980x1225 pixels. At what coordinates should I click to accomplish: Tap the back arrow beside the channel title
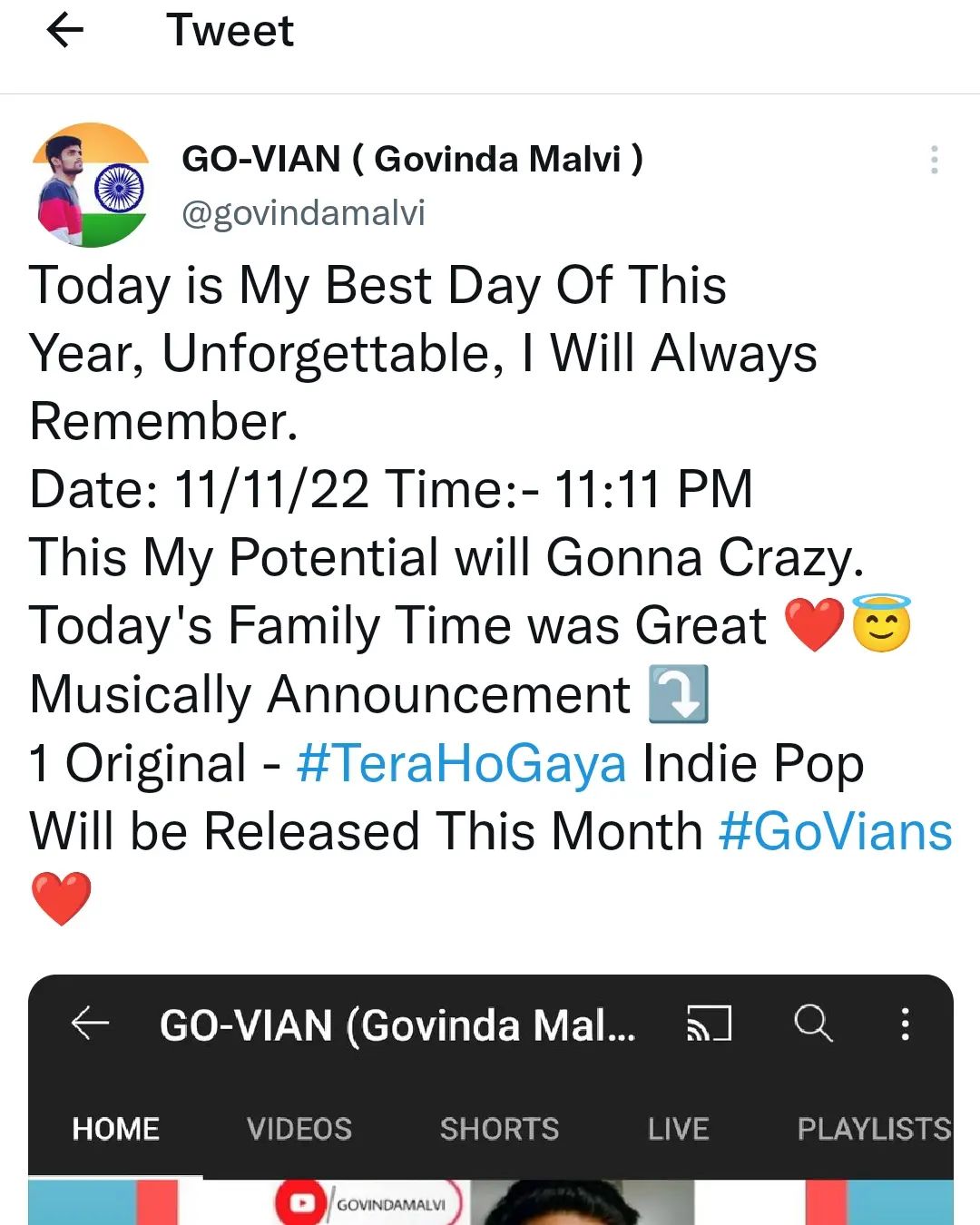[x=90, y=1024]
